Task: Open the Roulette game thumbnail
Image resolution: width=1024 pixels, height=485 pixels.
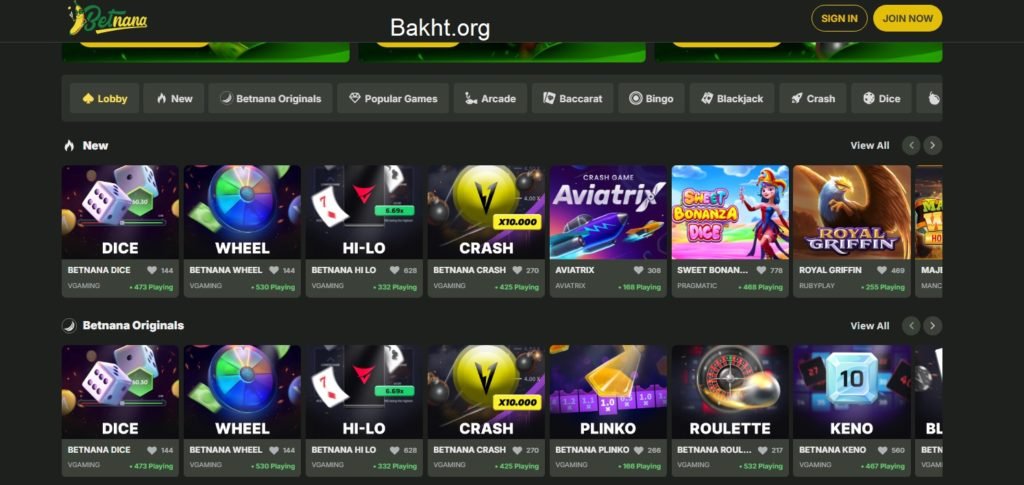Action: [x=730, y=392]
